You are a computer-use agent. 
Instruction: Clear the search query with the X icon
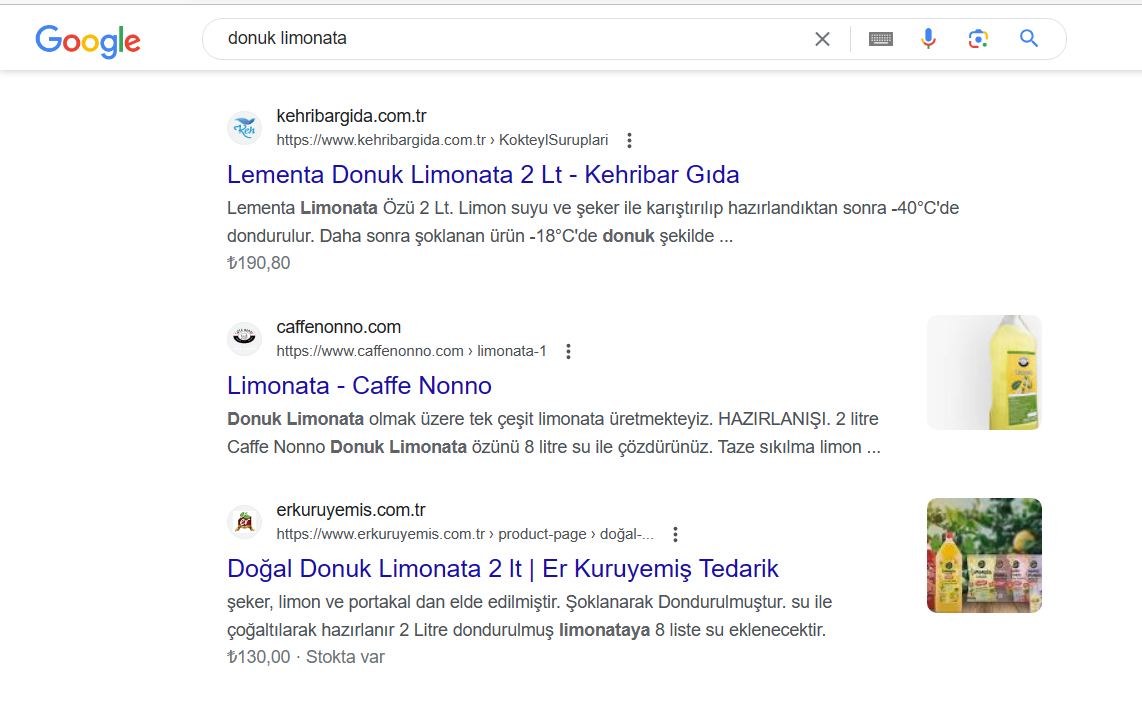tap(822, 39)
